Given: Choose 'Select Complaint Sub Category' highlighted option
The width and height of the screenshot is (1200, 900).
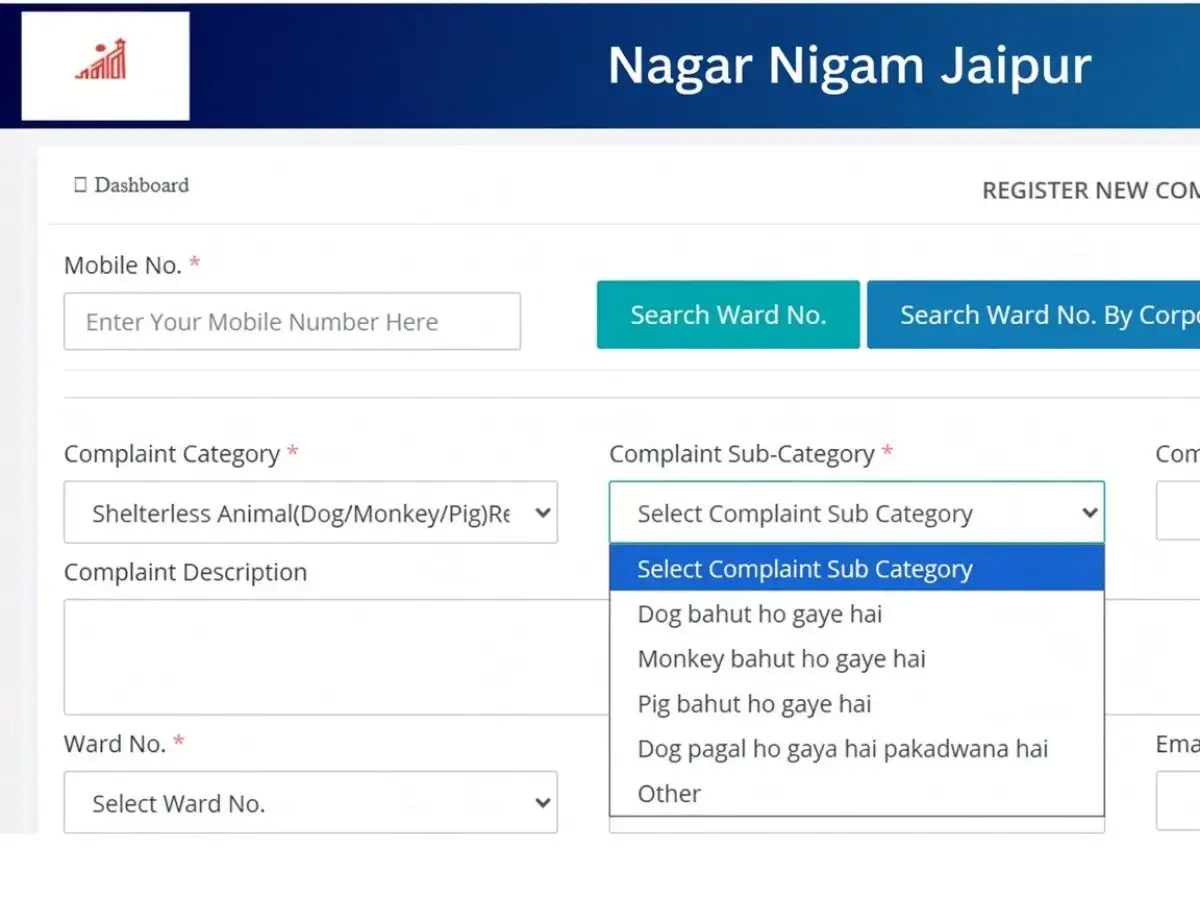Looking at the screenshot, I should click(857, 569).
